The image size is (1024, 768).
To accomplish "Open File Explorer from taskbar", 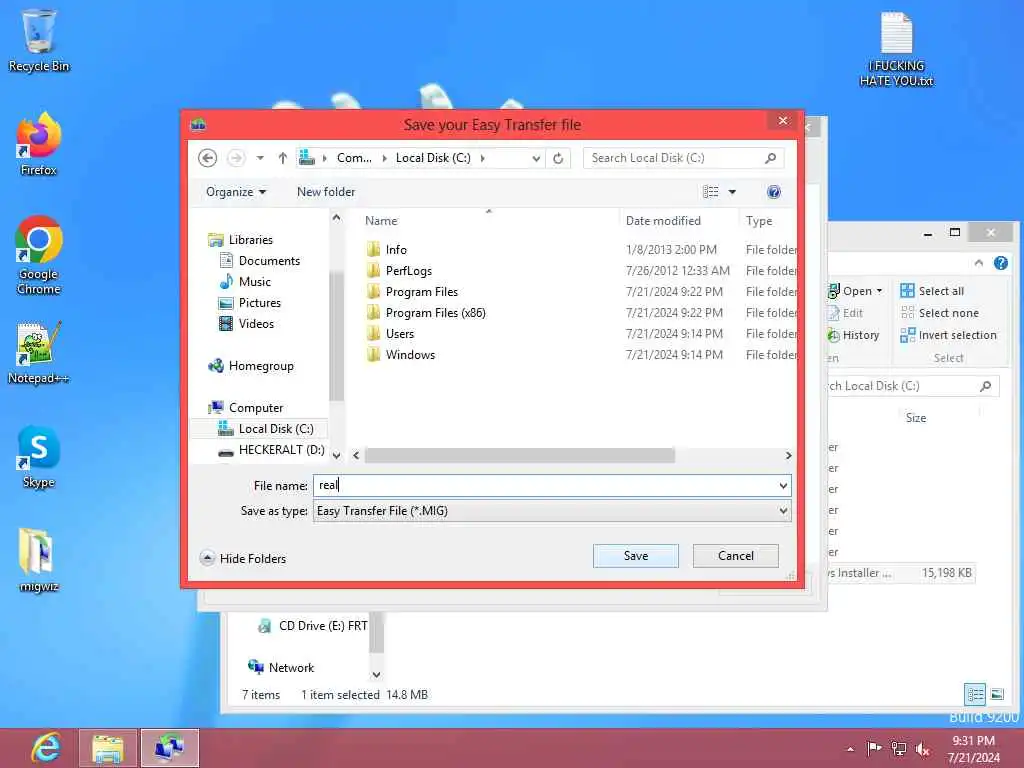I will [x=108, y=748].
